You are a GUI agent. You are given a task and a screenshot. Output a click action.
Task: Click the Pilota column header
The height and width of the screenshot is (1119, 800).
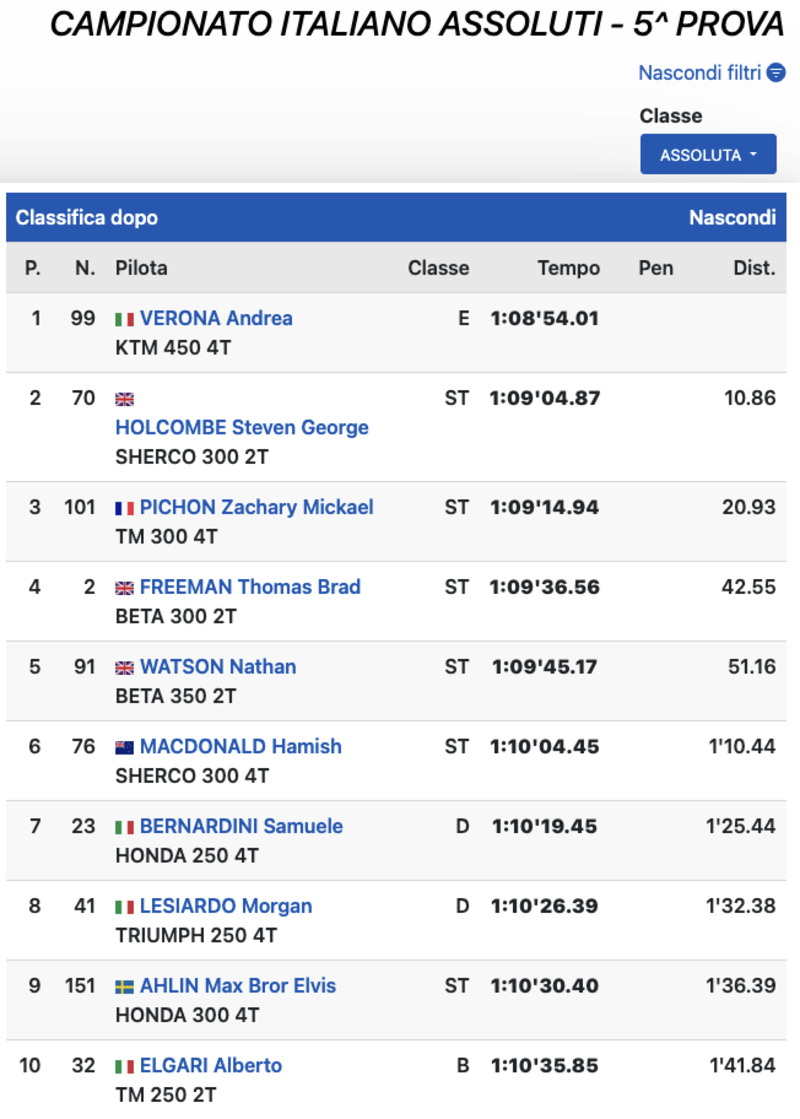(142, 268)
